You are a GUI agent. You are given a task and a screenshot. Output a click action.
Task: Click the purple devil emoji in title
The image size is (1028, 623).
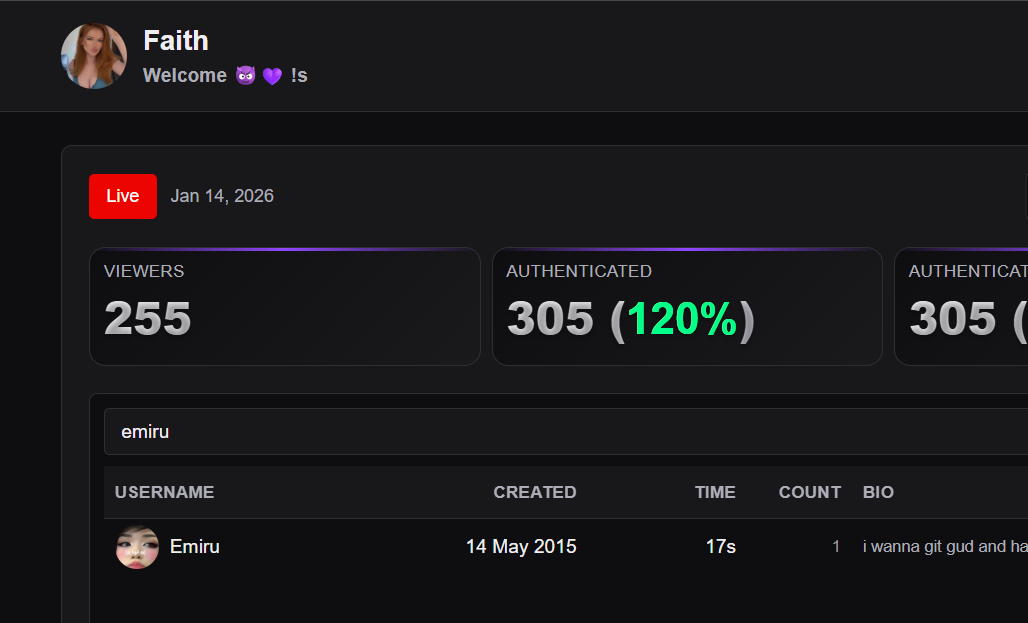(x=246, y=75)
